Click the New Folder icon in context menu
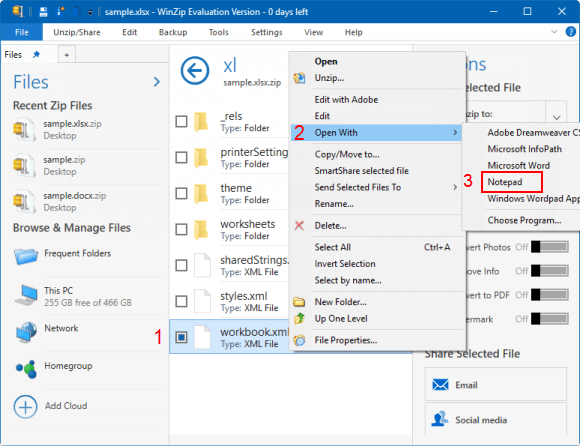580x446 pixels. point(299,302)
